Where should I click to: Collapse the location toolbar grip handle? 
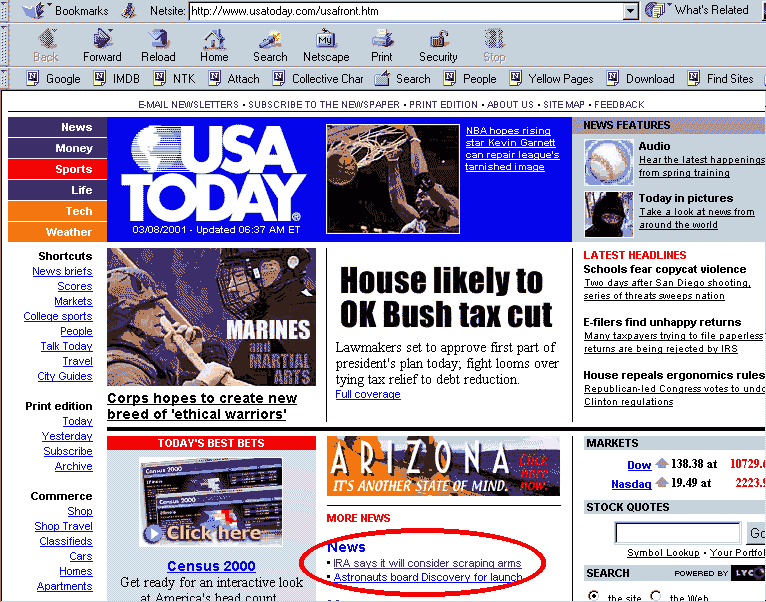(x=4, y=10)
